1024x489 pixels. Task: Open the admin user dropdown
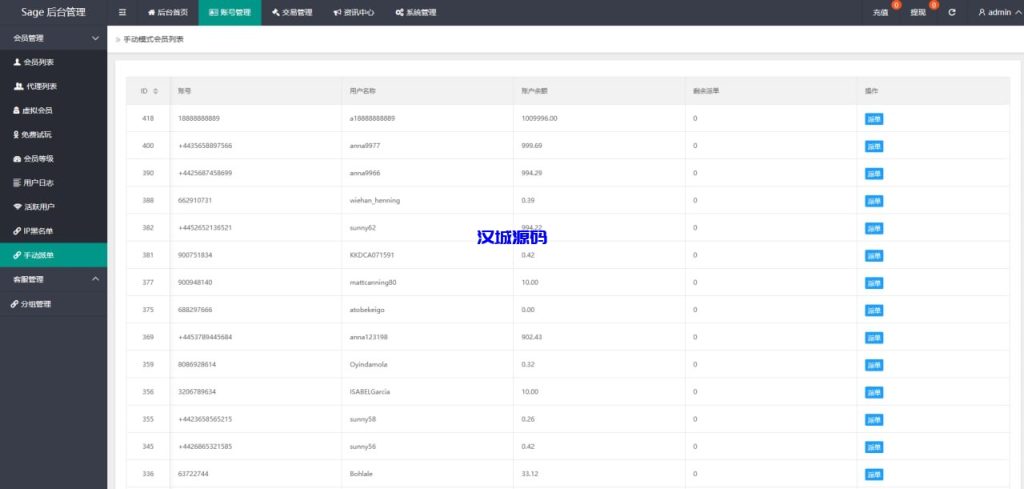pos(999,13)
